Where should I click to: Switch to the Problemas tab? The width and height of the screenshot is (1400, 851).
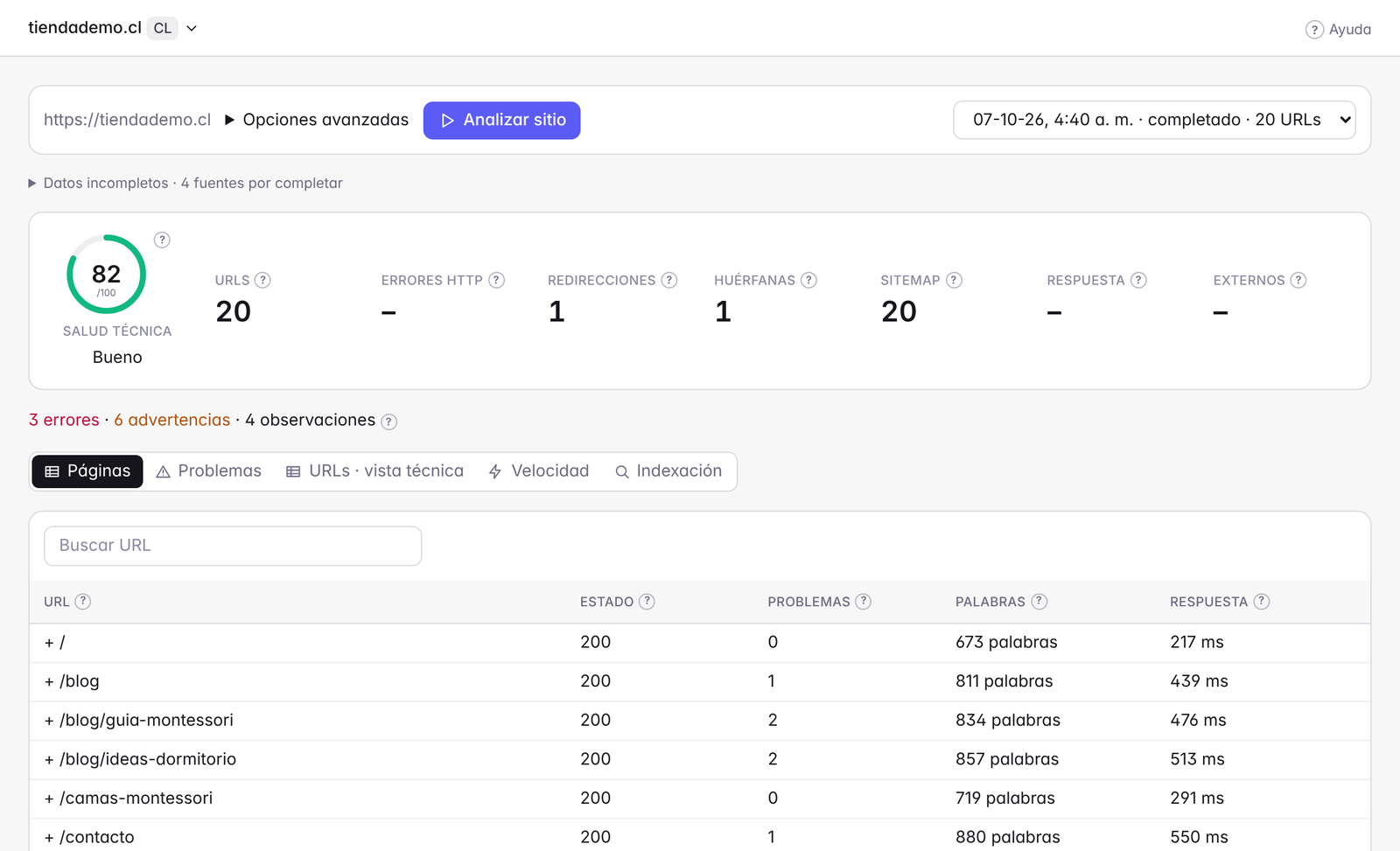(208, 471)
